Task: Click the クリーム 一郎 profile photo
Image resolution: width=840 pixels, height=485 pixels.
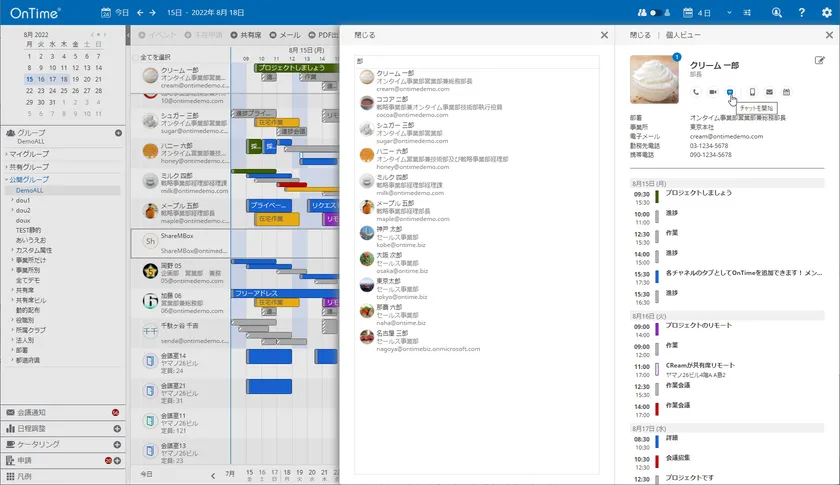Action: point(654,80)
